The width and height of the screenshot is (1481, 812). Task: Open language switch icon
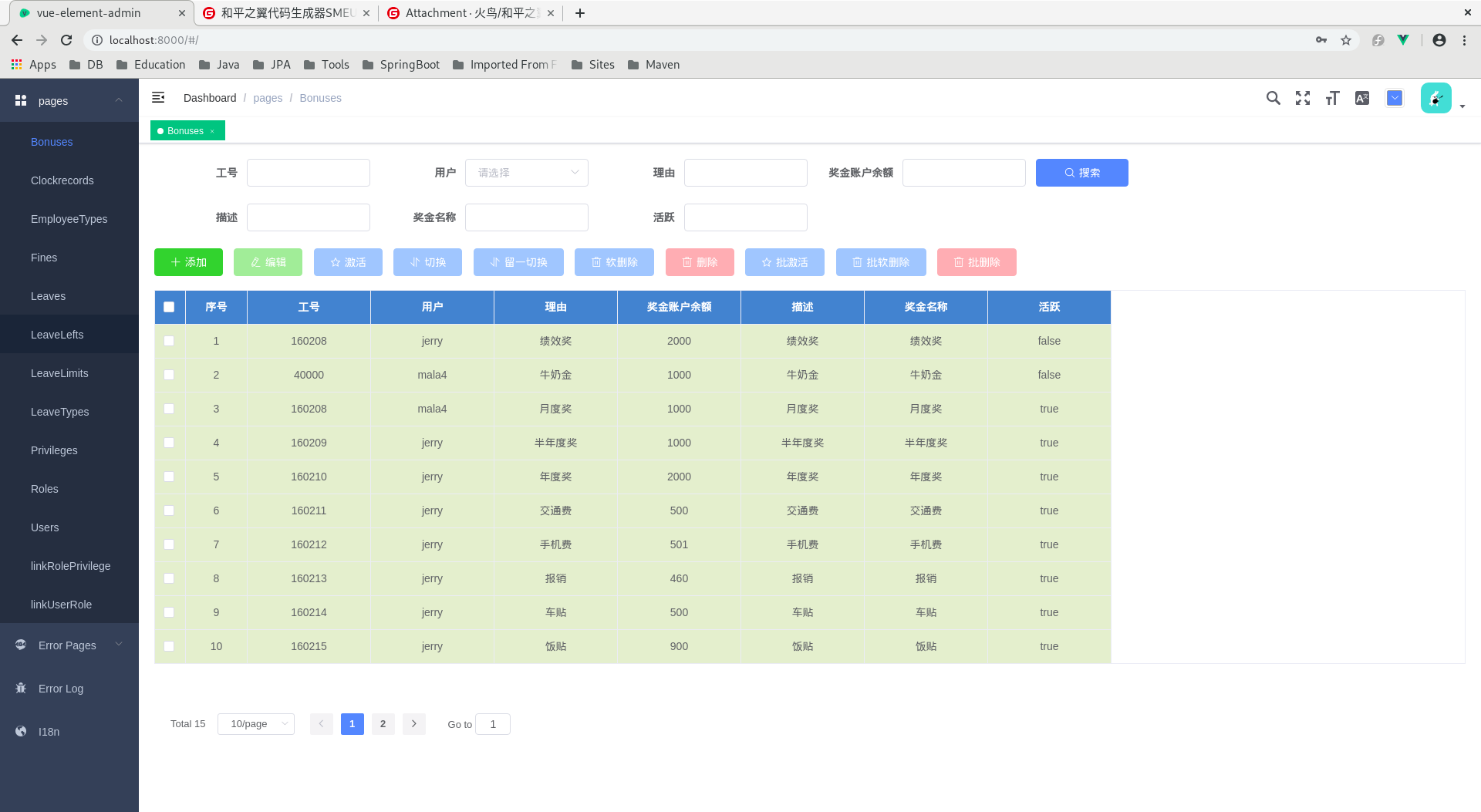[1362, 98]
